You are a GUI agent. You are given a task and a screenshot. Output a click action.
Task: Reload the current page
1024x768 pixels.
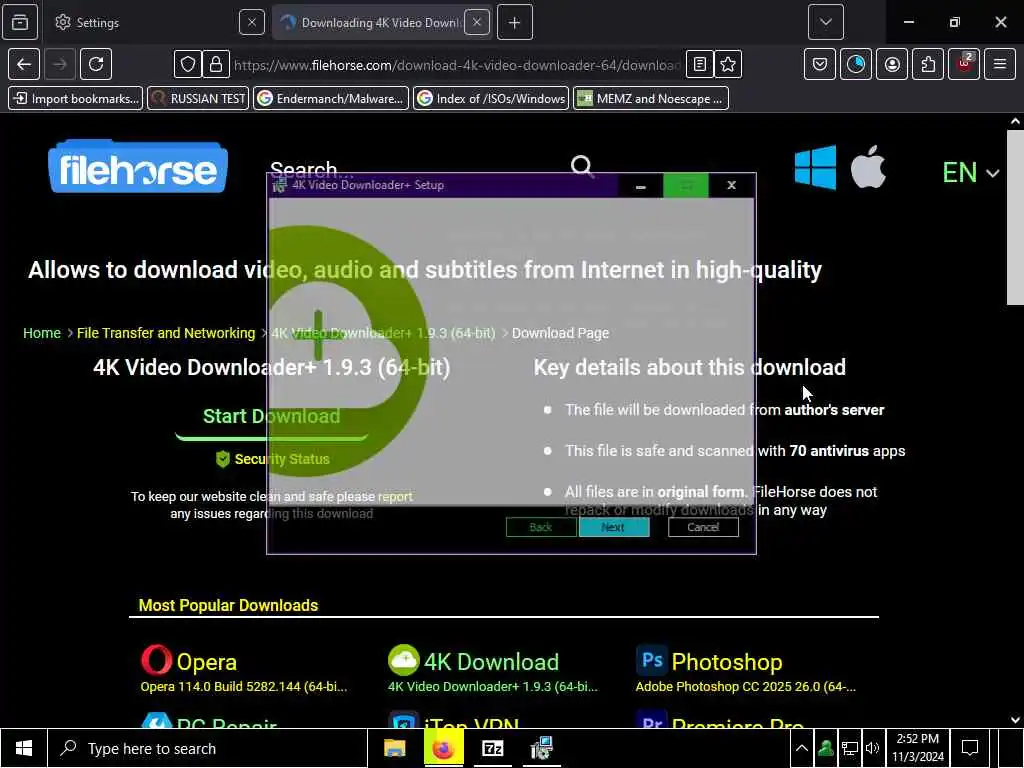96,64
